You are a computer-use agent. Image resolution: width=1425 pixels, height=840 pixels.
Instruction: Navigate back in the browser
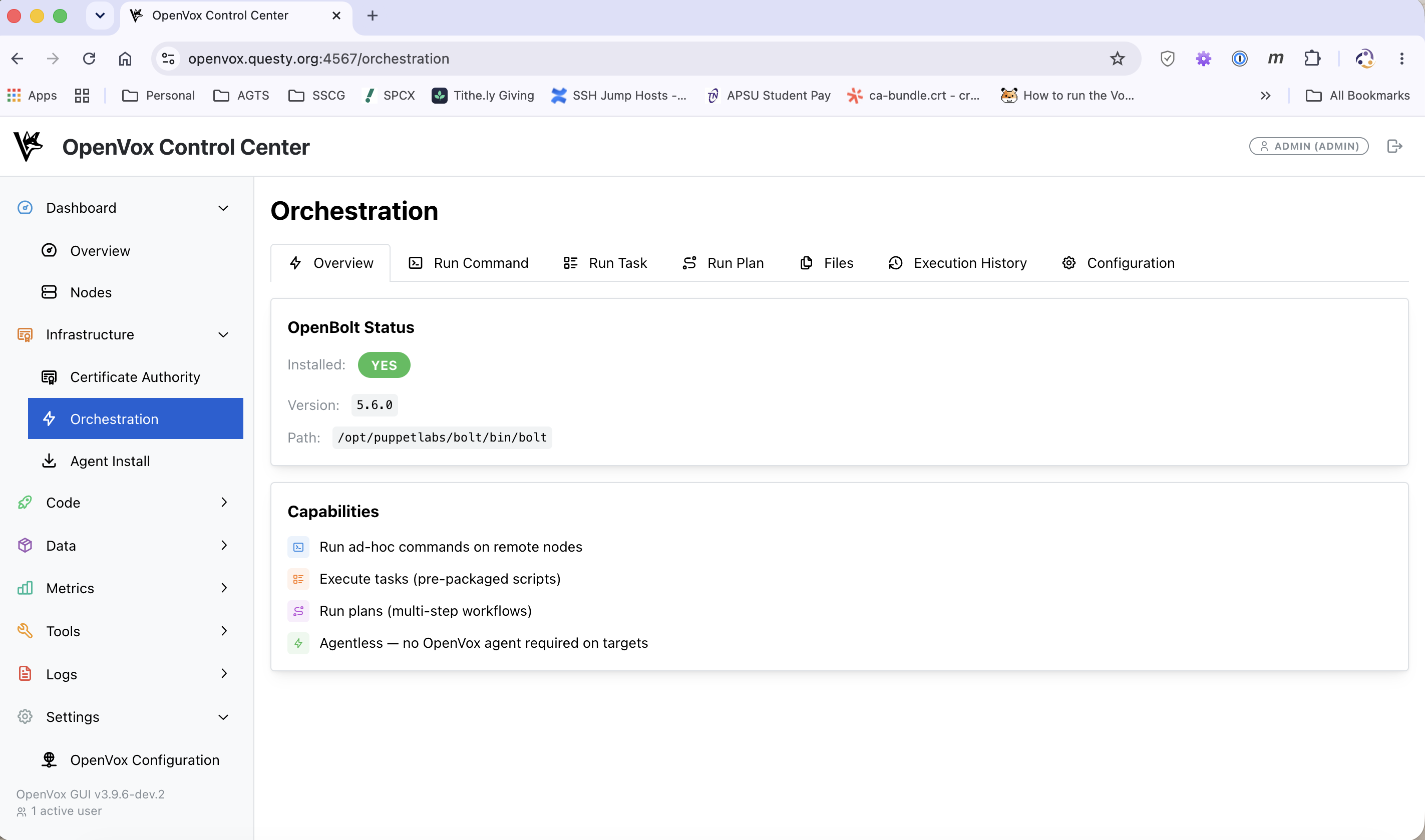click(18, 58)
